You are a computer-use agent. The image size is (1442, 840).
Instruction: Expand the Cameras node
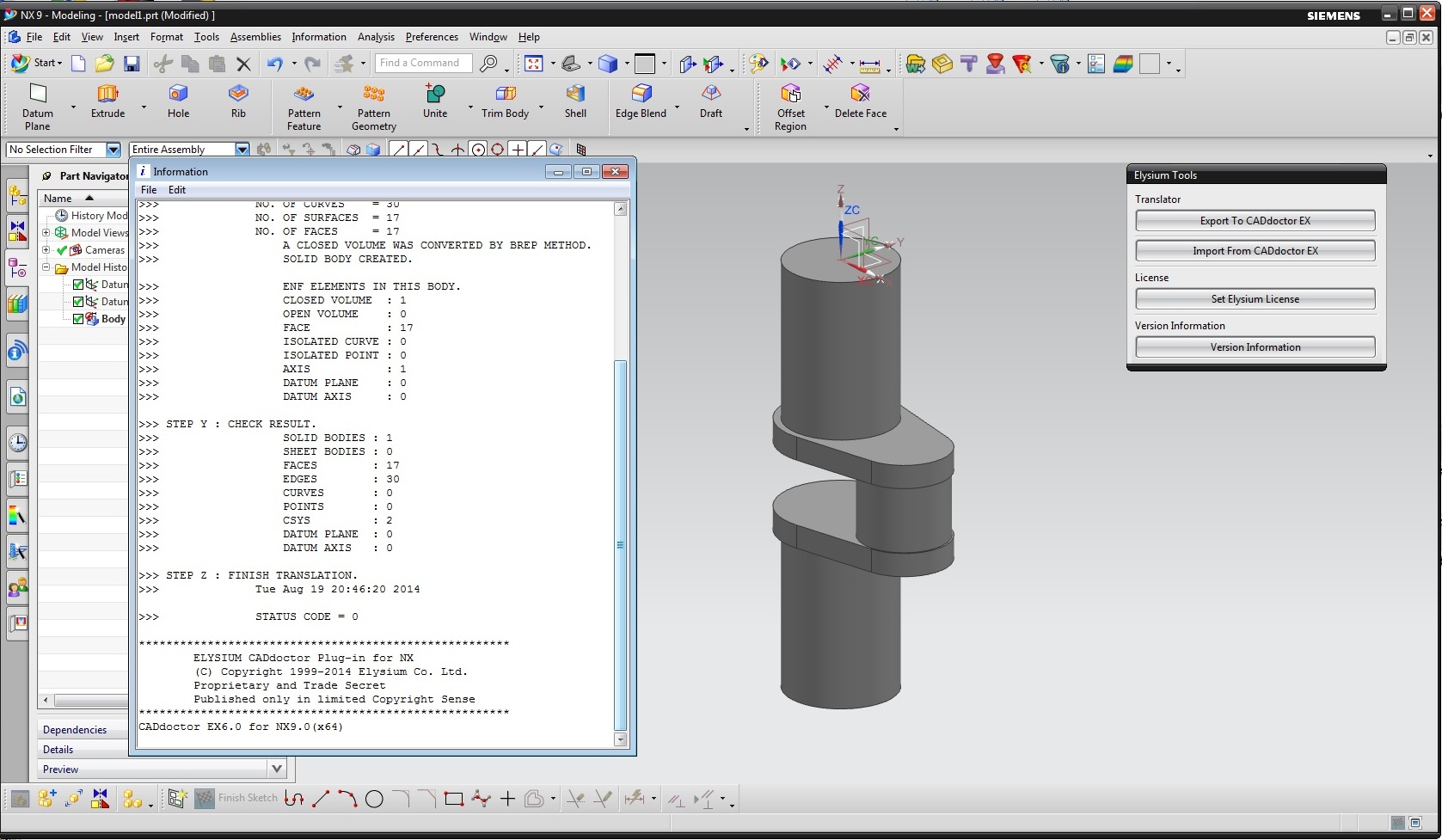click(x=46, y=250)
